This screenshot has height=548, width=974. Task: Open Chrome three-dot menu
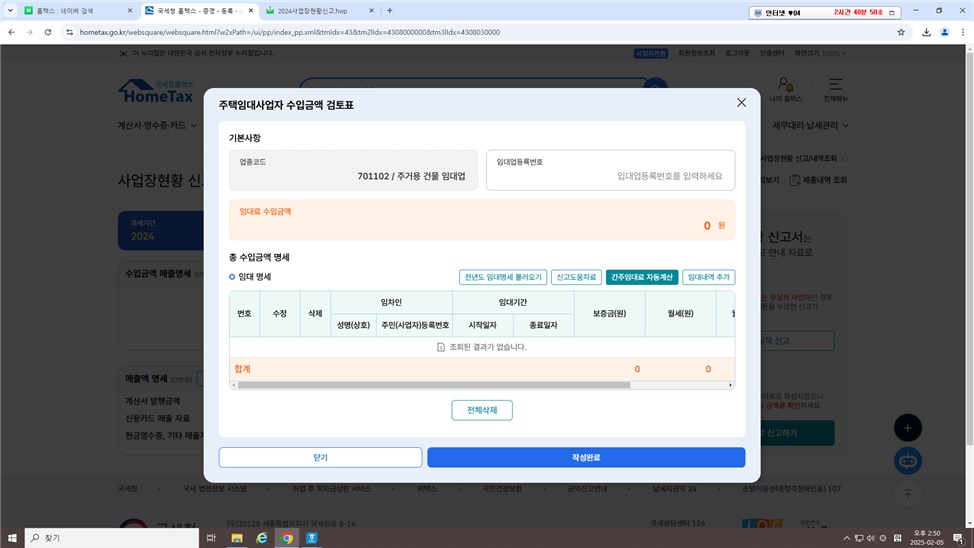click(963, 32)
